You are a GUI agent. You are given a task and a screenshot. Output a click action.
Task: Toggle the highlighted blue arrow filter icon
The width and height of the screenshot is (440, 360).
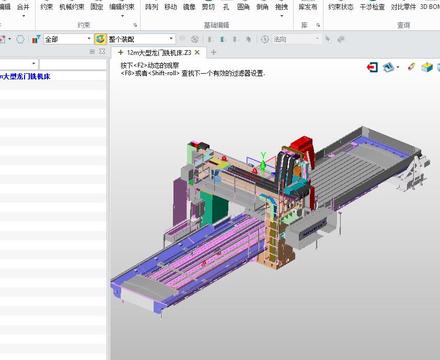[222, 39]
